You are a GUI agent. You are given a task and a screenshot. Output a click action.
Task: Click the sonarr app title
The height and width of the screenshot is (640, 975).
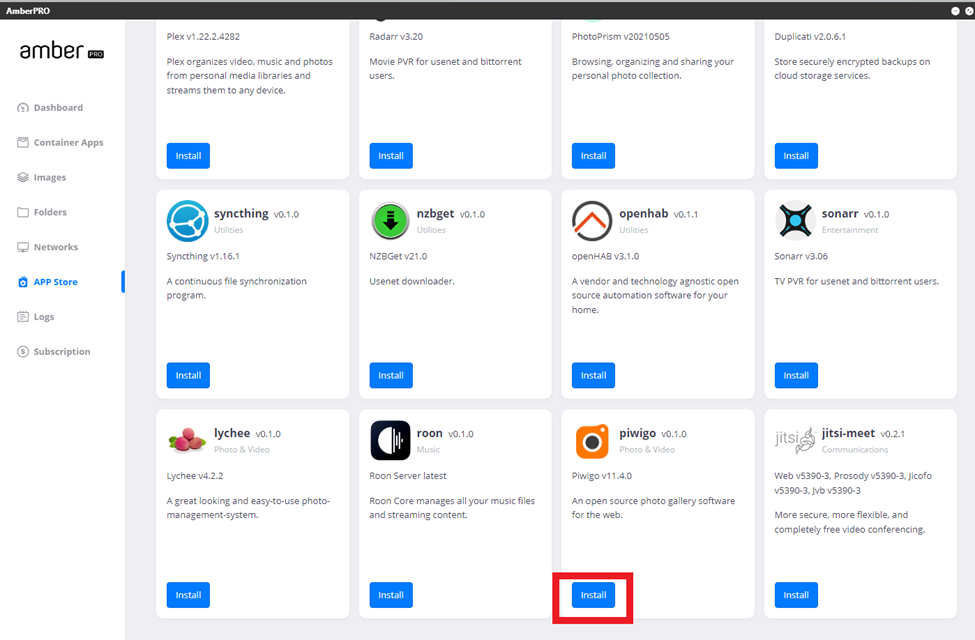840,213
